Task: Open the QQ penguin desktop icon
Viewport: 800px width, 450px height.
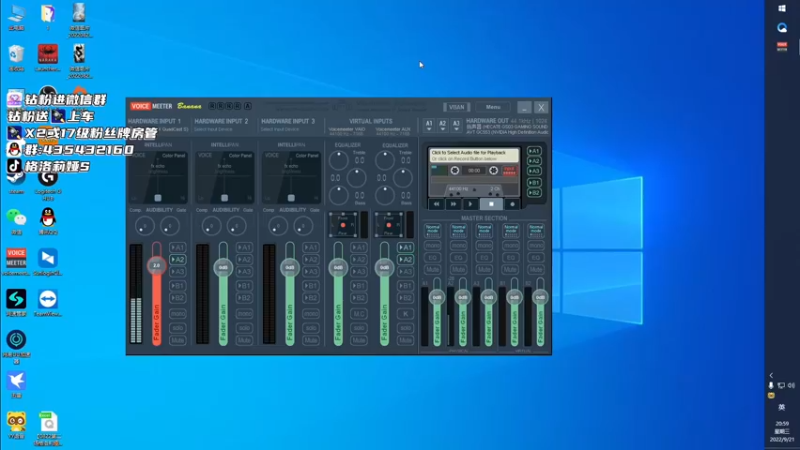Action: point(48,221)
